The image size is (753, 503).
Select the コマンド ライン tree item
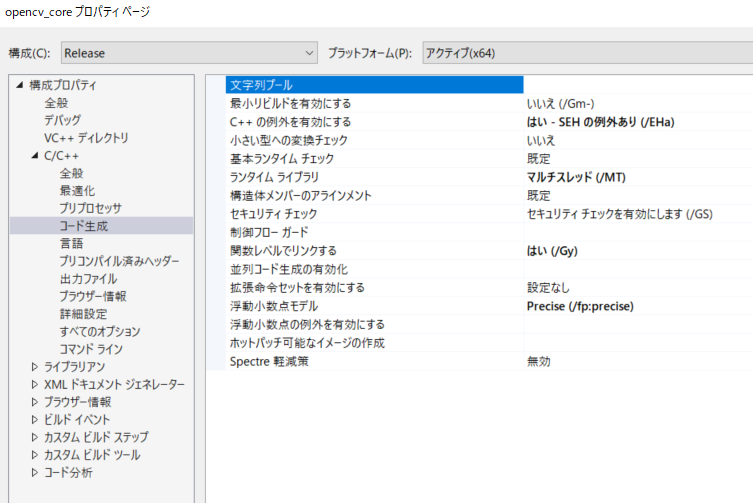91,349
